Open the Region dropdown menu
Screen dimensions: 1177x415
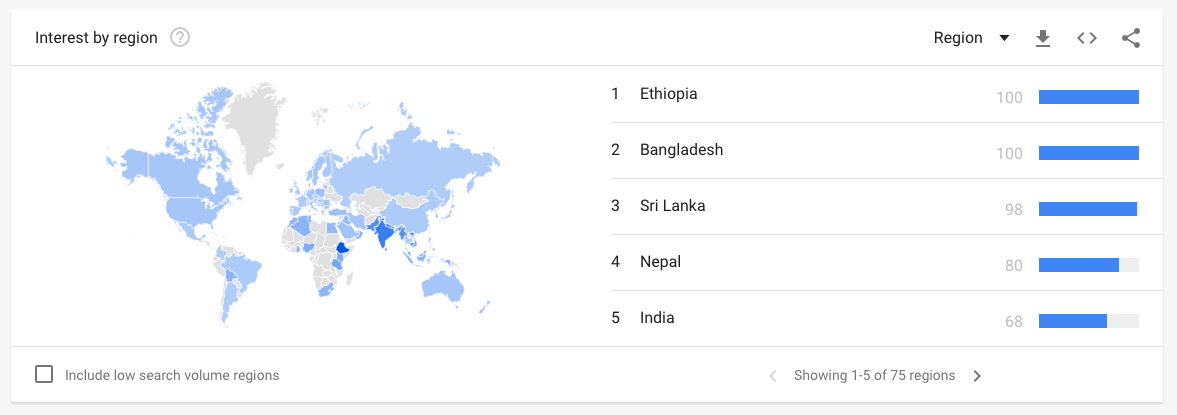point(971,38)
